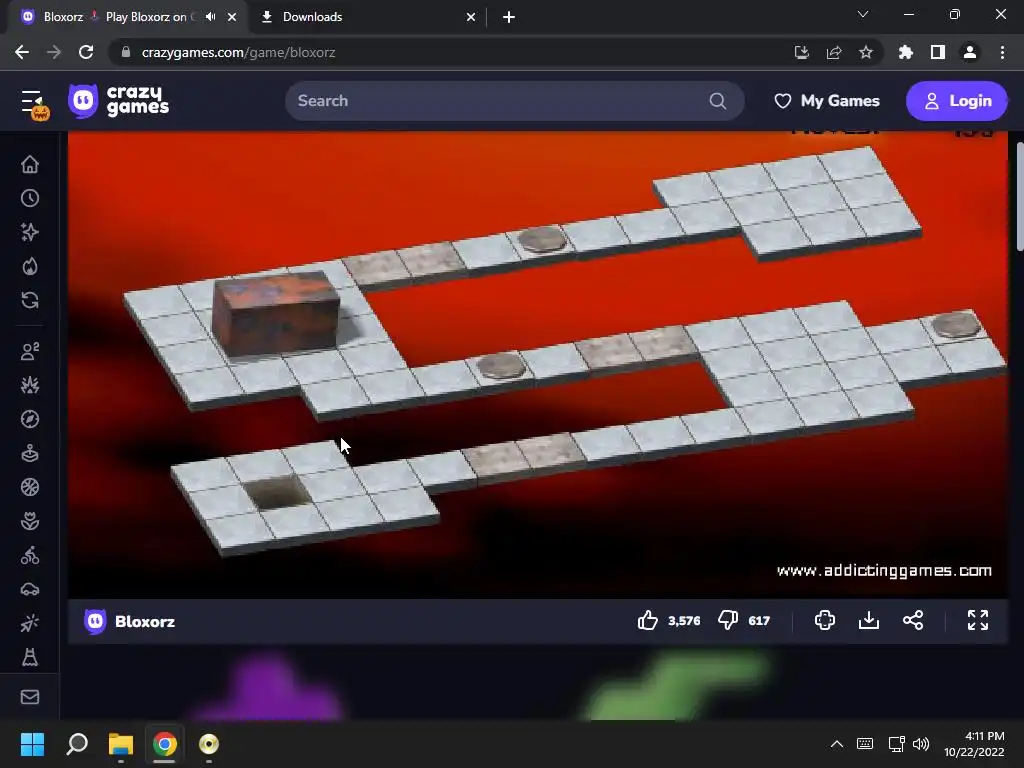The height and width of the screenshot is (768, 1024).
Task: Toggle the hamburger sidebar menu
Action: point(31,101)
